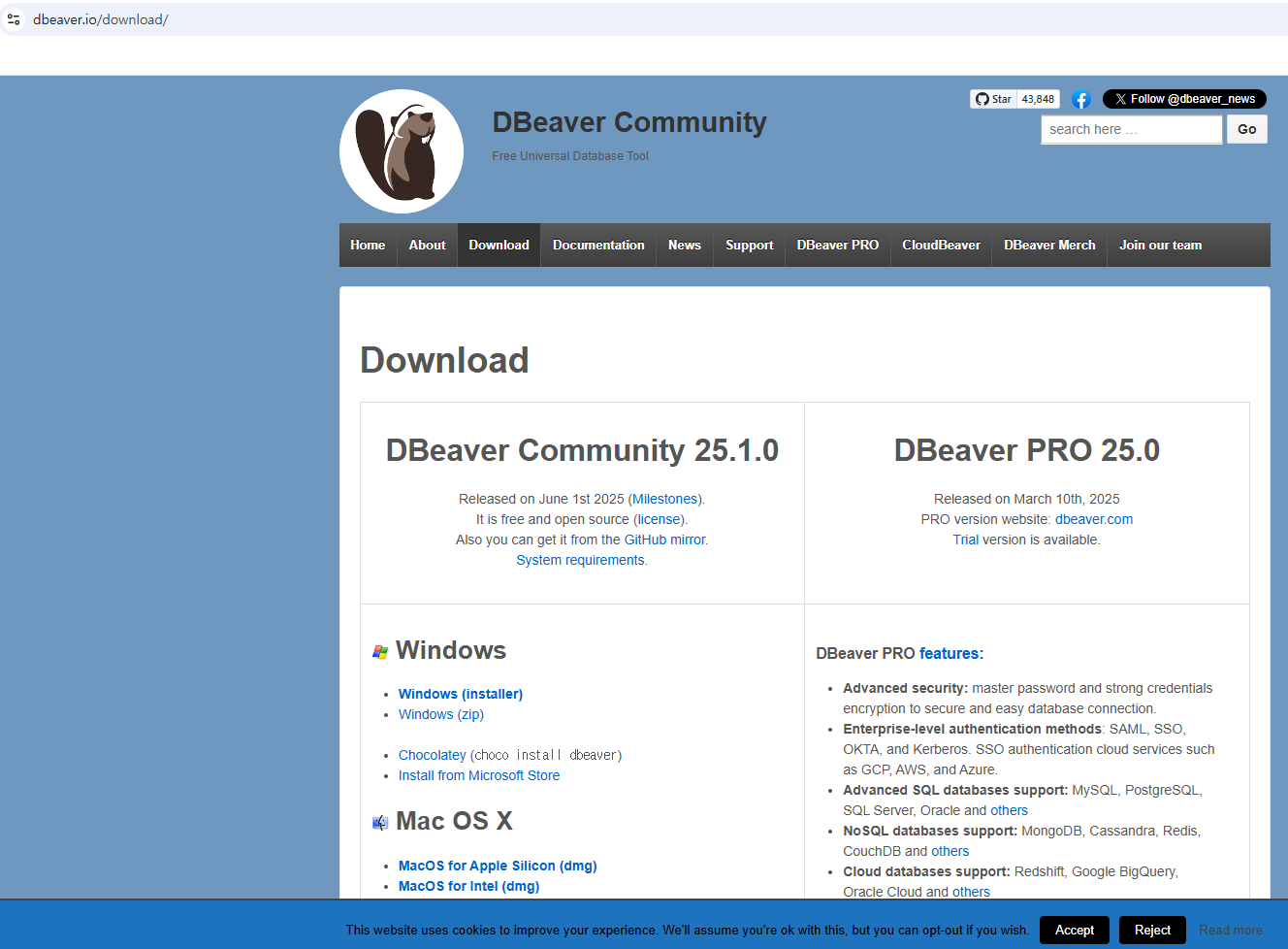Open 'others' link after CouchDB
Viewport: 1288px width, 949px height.
[x=950, y=851]
